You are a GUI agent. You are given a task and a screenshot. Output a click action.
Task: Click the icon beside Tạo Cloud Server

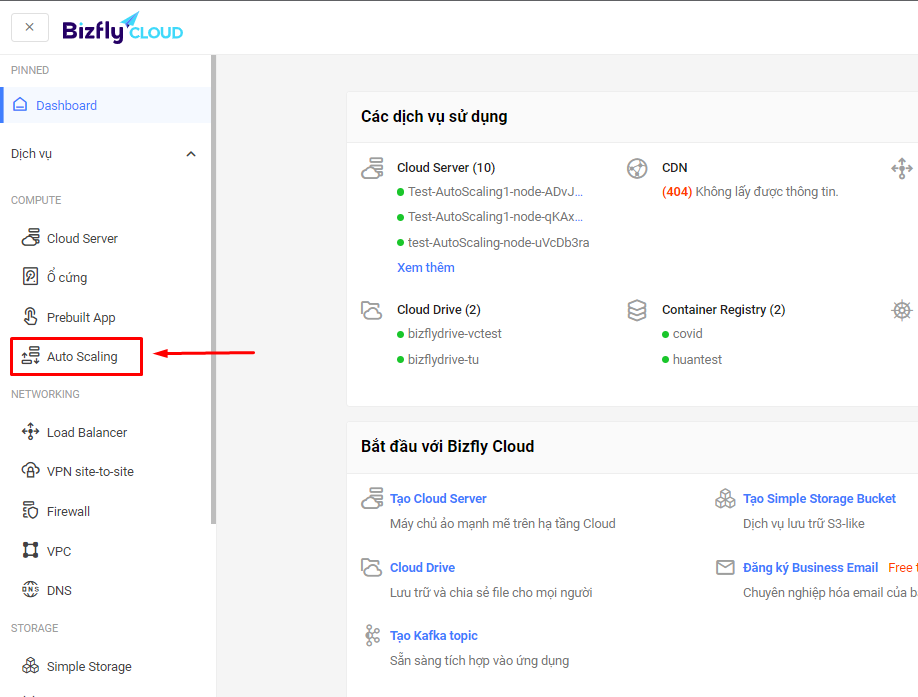point(372,498)
